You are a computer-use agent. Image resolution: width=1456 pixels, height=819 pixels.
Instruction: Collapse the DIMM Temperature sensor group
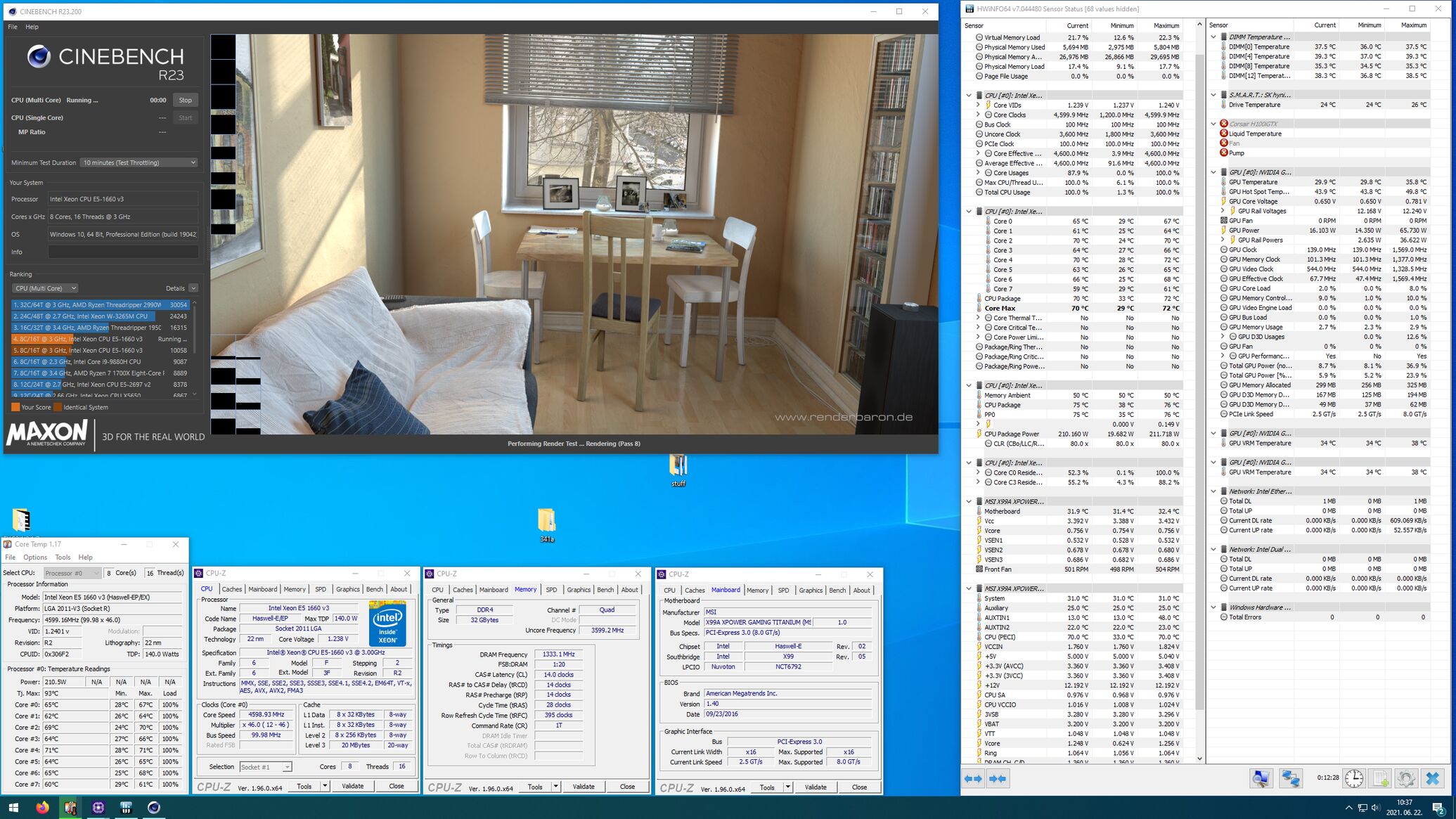[x=1214, y=37]
